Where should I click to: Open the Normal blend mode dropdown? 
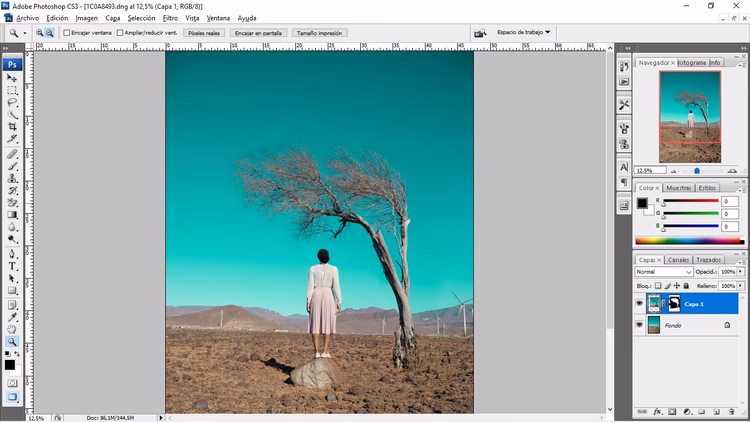pyautogui.click(x=664, y=272)
